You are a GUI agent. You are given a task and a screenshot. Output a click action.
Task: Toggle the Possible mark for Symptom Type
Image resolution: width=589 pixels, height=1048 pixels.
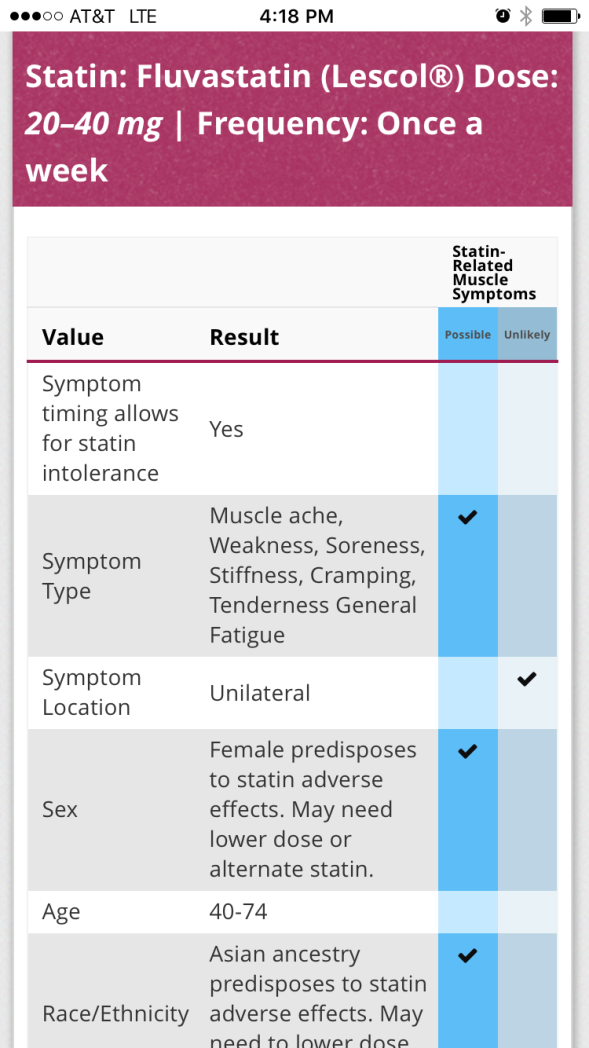[x=467, y=517]
